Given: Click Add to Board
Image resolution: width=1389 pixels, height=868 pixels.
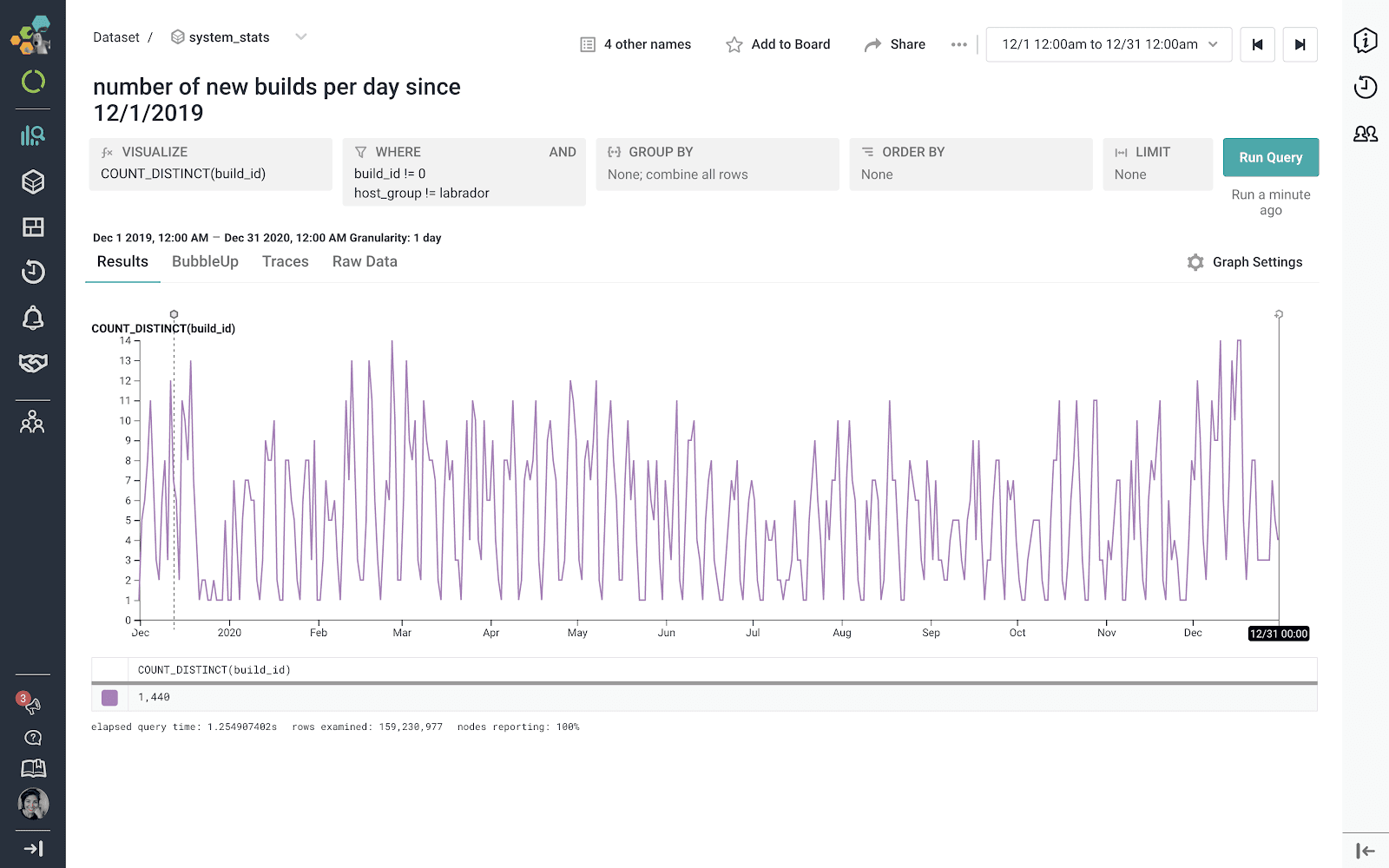Looking at the screenshot, I should 778,44.
